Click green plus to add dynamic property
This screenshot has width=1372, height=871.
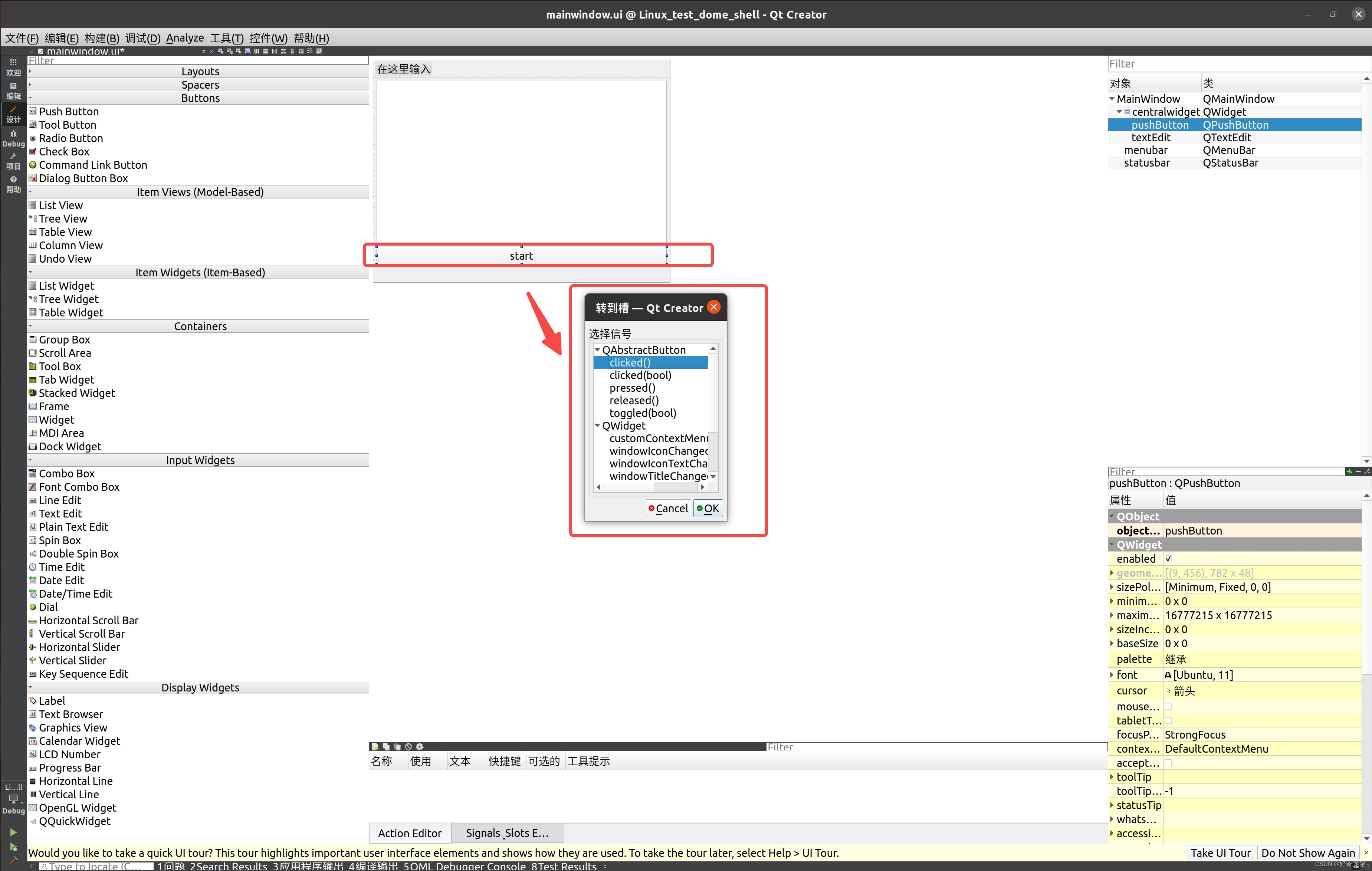pos(1349,471)
